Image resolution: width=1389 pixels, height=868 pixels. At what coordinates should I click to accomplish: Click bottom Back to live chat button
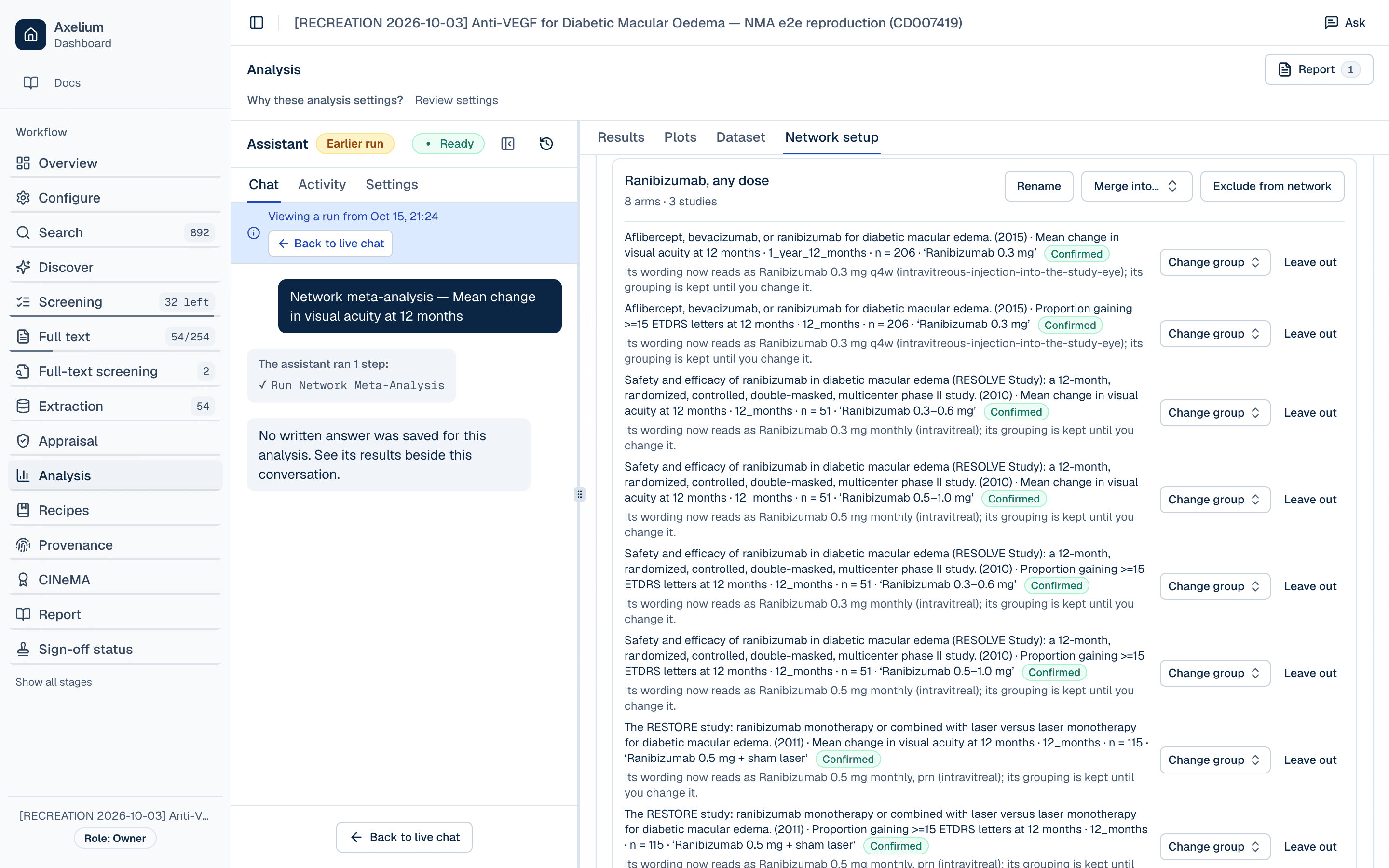(x=404, y=837)
